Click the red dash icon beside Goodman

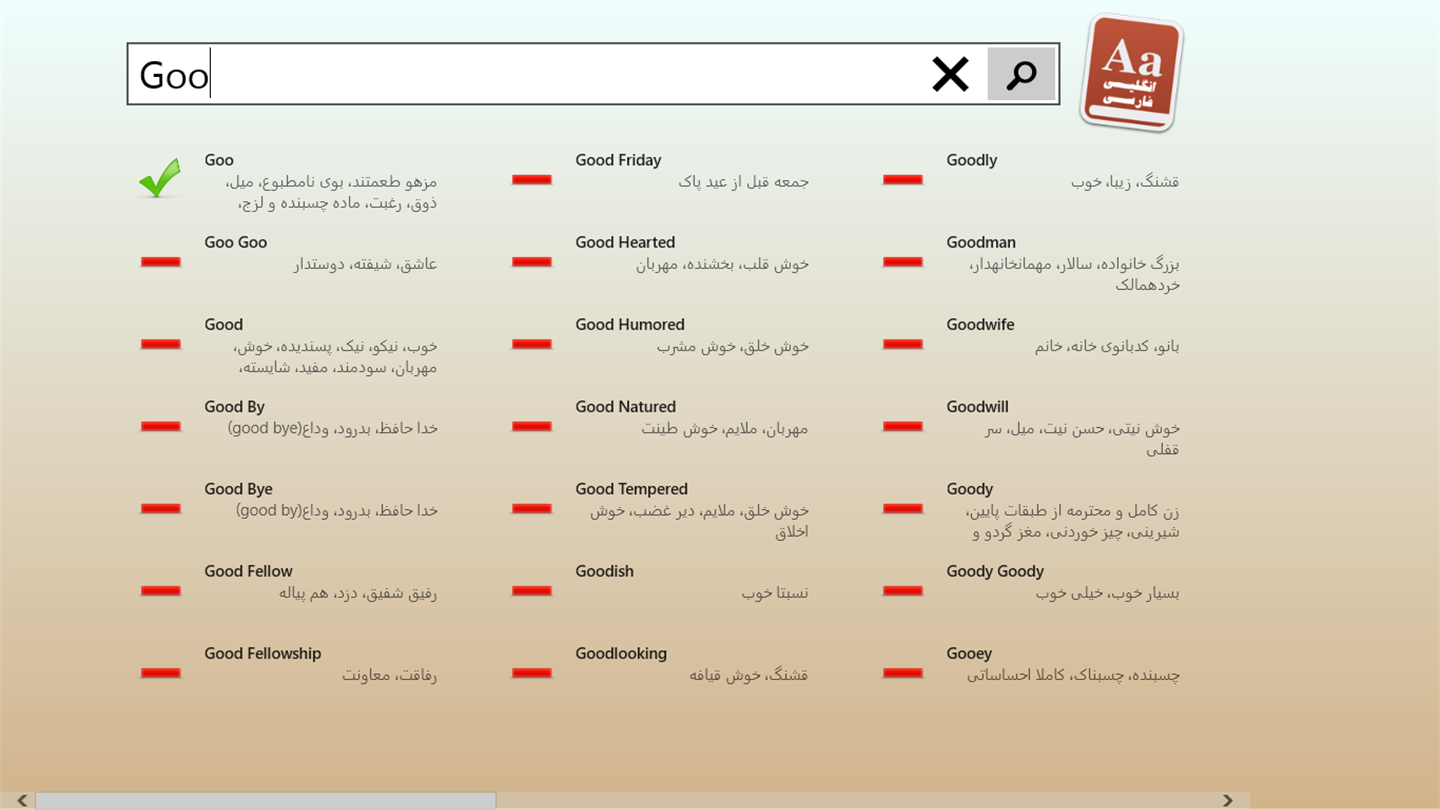[x=903, y=262]
